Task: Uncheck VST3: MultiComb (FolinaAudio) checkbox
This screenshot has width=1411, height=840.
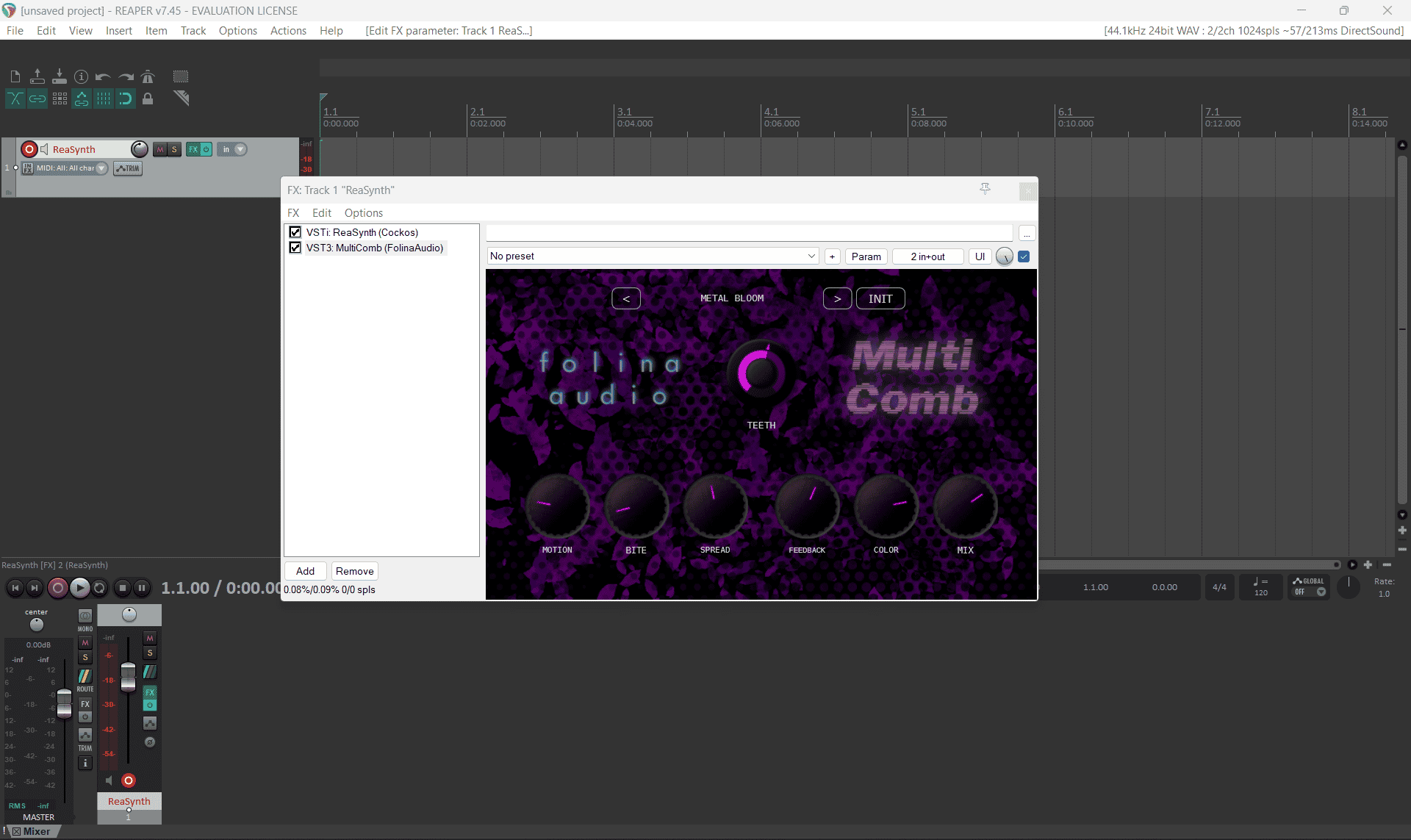Action: pos(295,248)
